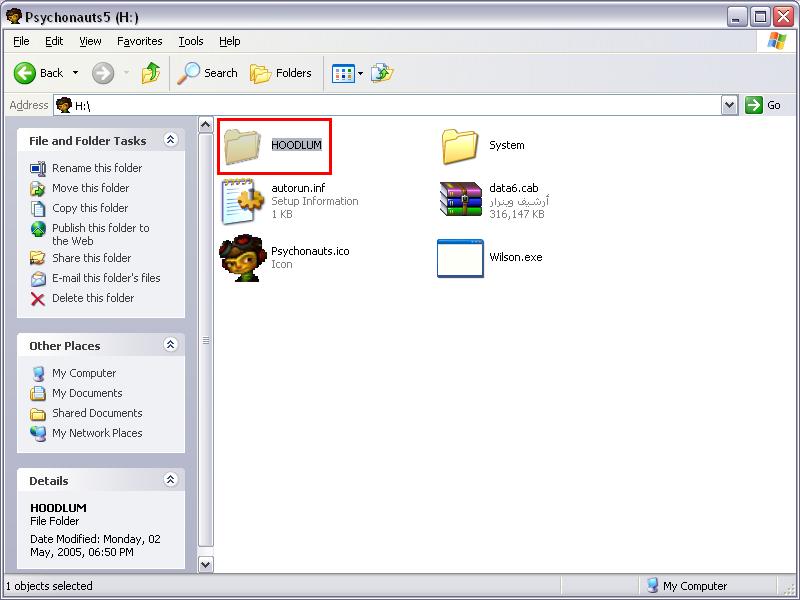Click the Rename this folder link
Screen dimensions: 800x600
(x=97, y=168)
